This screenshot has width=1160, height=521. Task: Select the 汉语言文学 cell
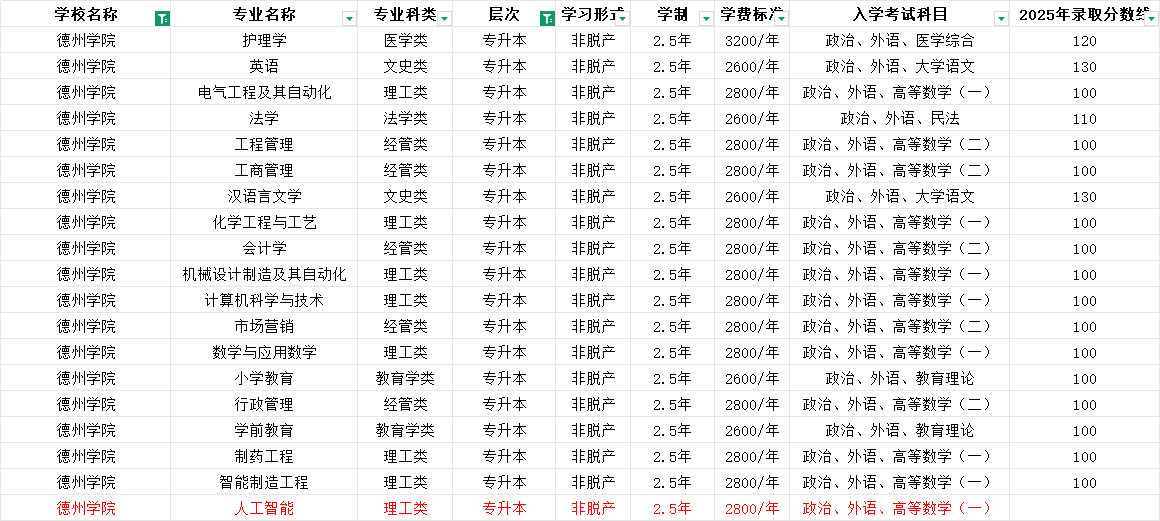point(264,197)
